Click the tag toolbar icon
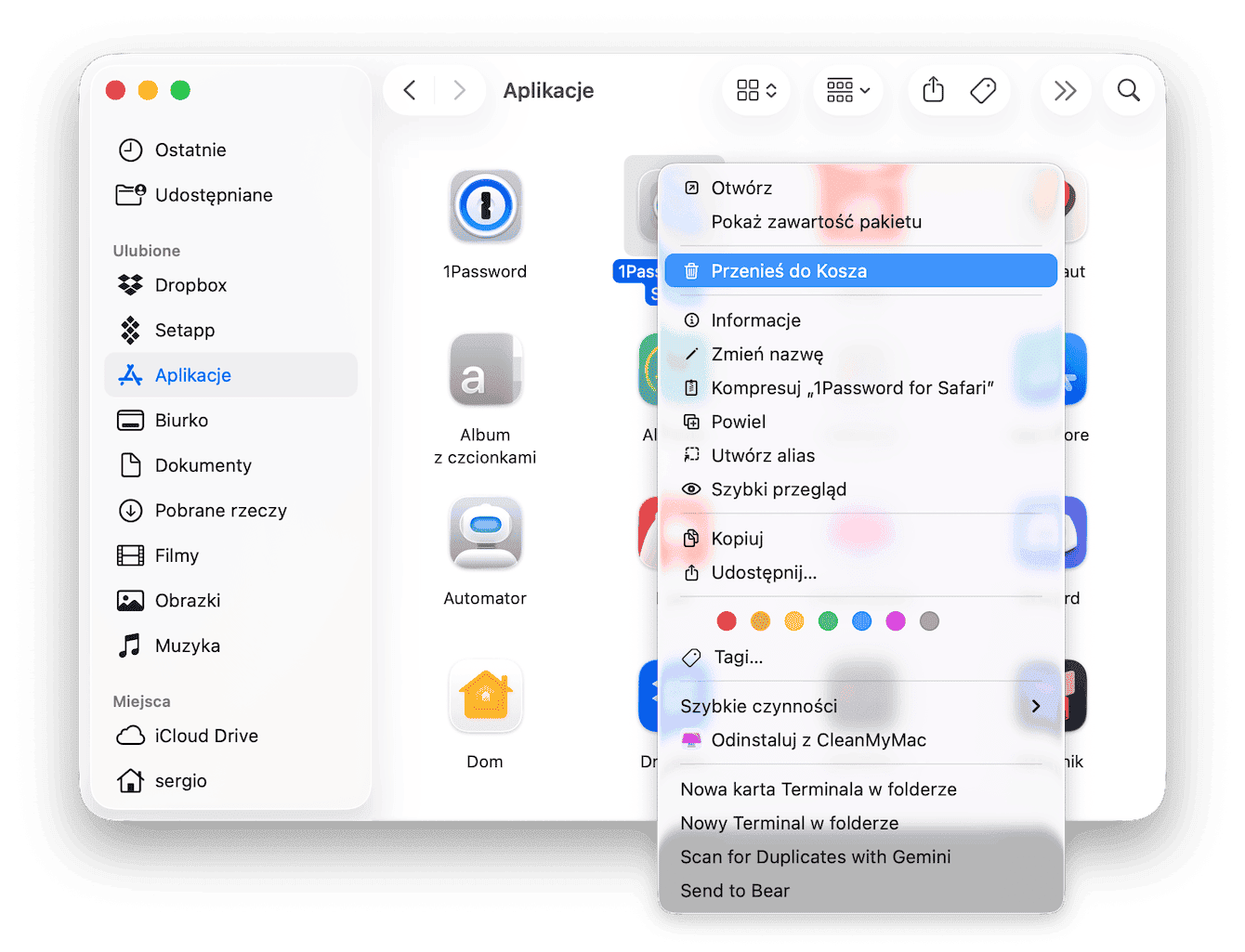The height and width of the screenshot is (952, 1245). [983, 90]
